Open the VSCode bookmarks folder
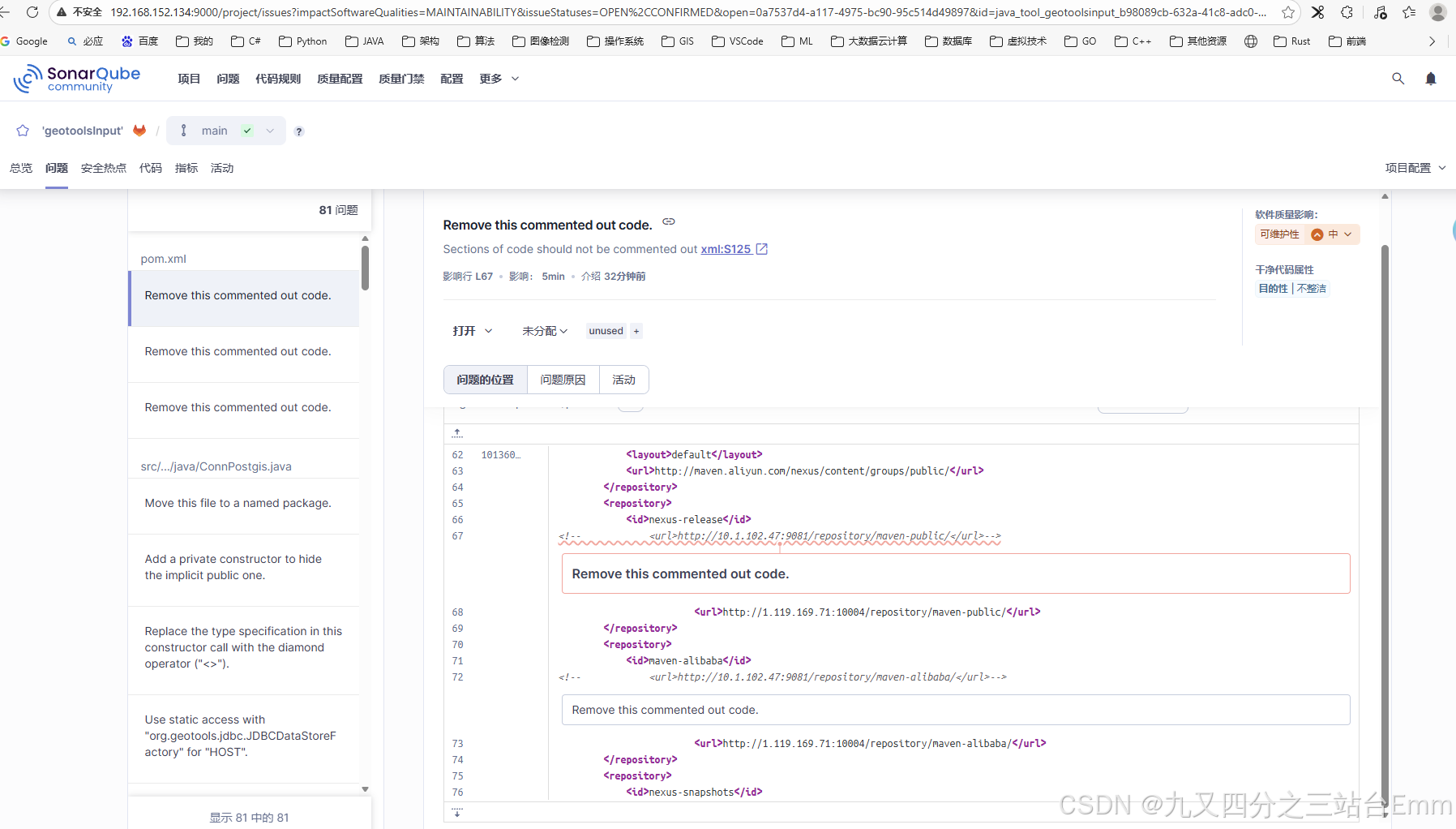The height and width of the screenshot is (829, 1456). click(x=737, y=41)
